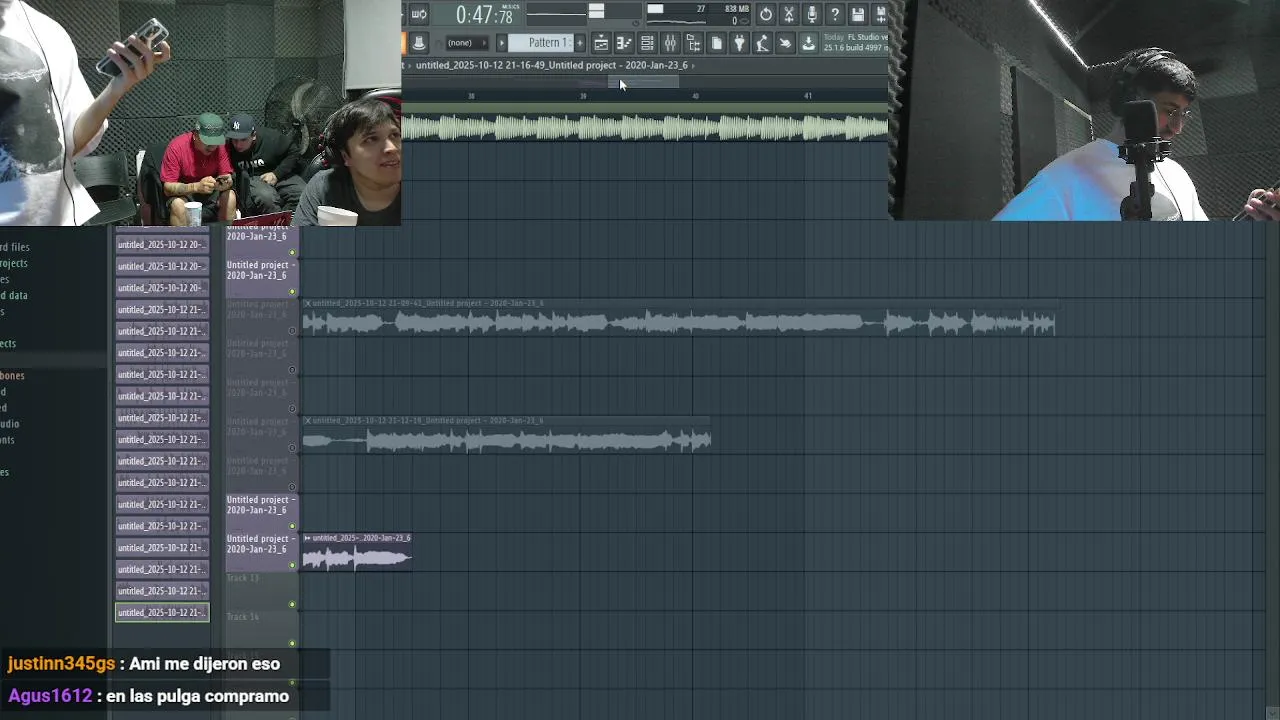Show the playlist using its toolbar icon
Viewport: 1280px width, 720px height.
(x=601, y=43)
